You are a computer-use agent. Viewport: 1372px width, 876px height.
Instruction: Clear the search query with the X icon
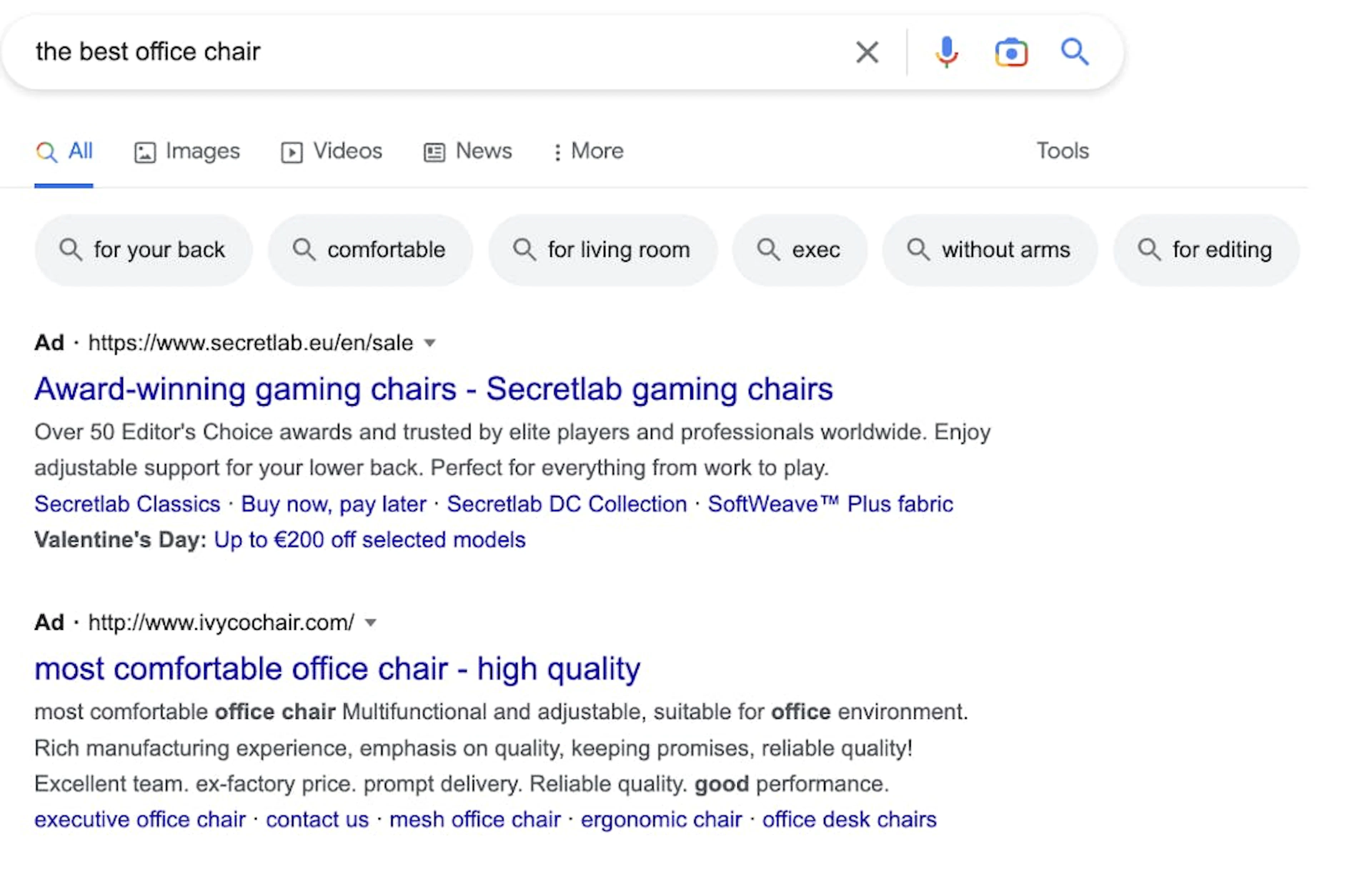click(x=867, y=53)
